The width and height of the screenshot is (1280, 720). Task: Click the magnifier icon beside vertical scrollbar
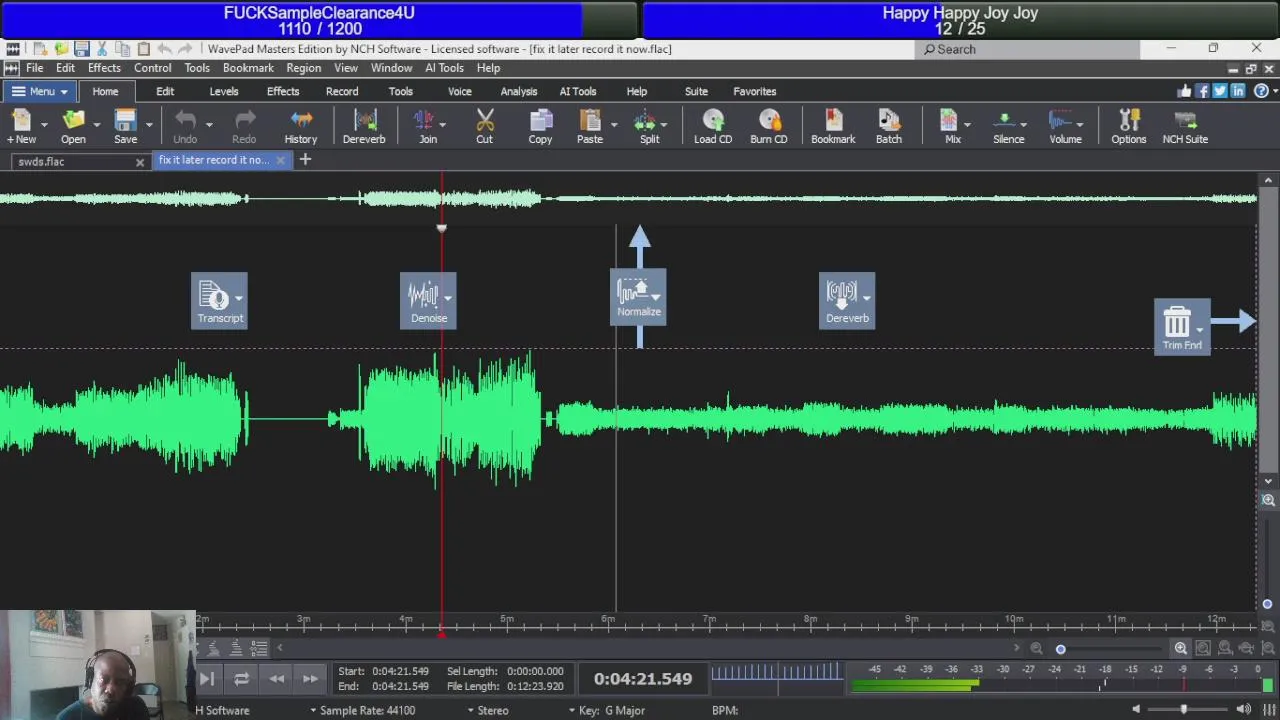(1268, 500)
